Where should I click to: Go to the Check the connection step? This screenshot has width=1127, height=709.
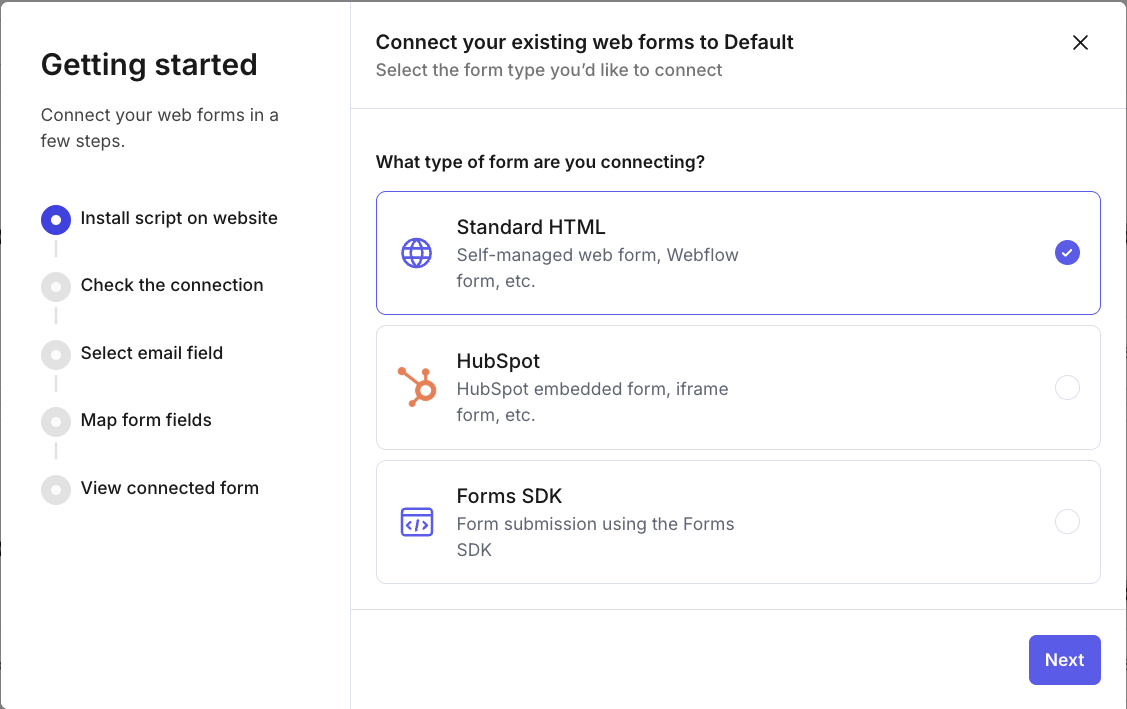(172, 285)
